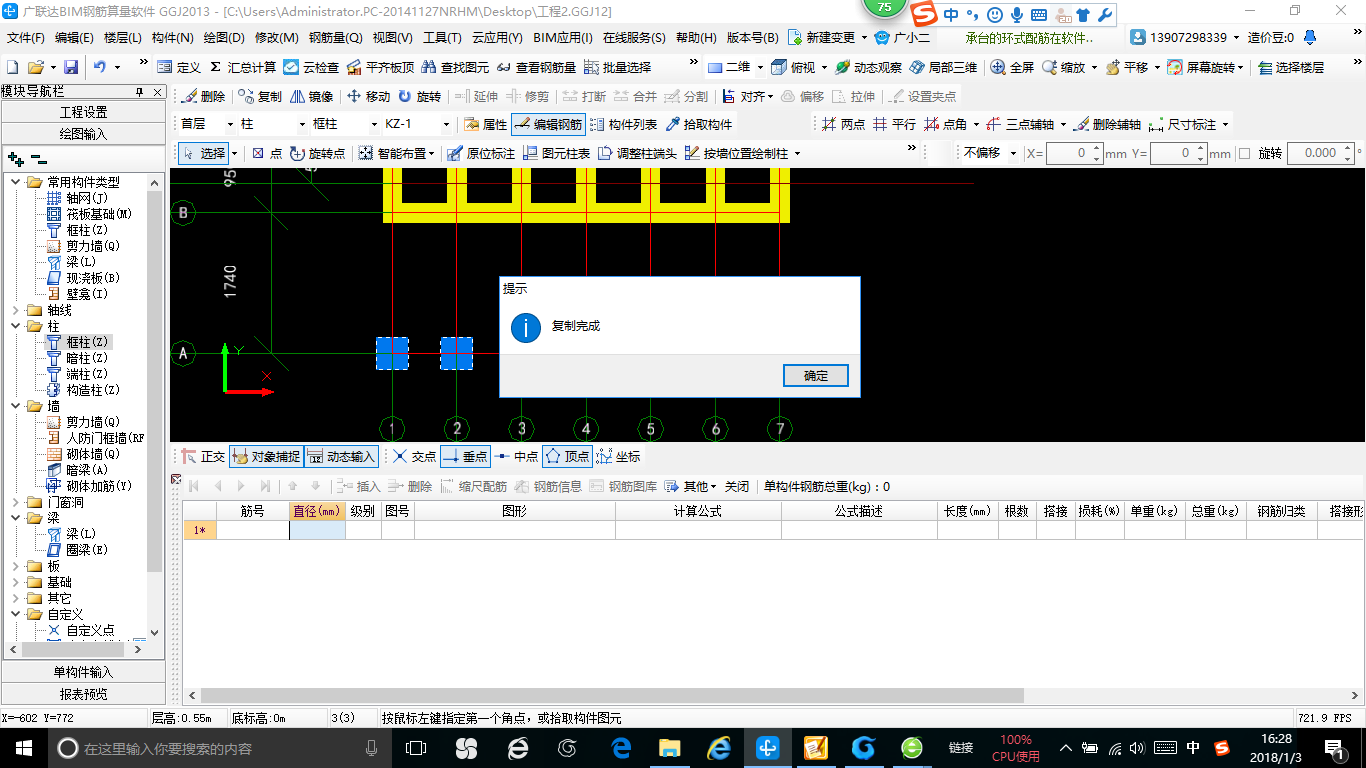Open the 钢筋量(Q) menu
The height and width of the screenshot is (768, 1366).
[x=335, y=38]
